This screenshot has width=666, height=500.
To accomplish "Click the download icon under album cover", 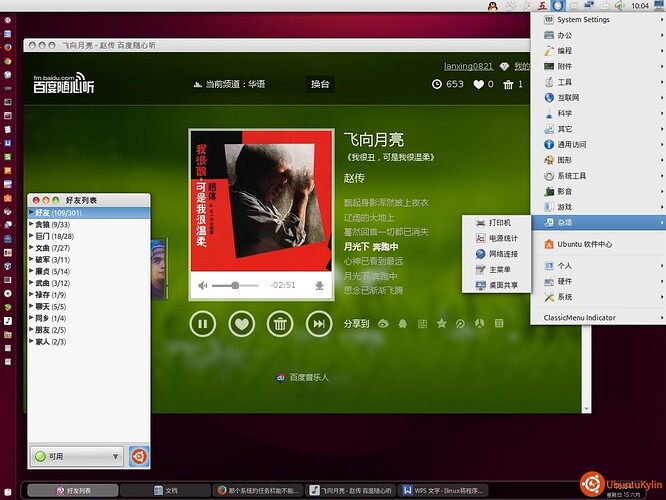I will [x=319, y=286].
